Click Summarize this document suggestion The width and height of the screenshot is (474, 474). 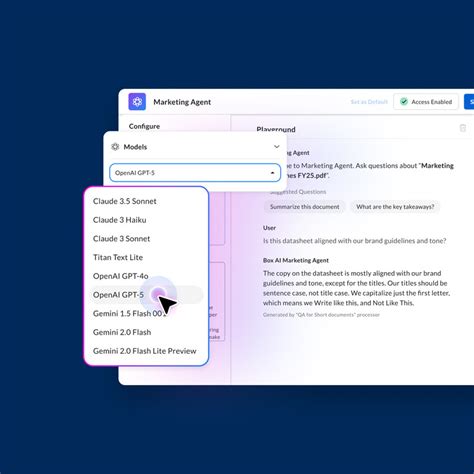pos(305,207)
